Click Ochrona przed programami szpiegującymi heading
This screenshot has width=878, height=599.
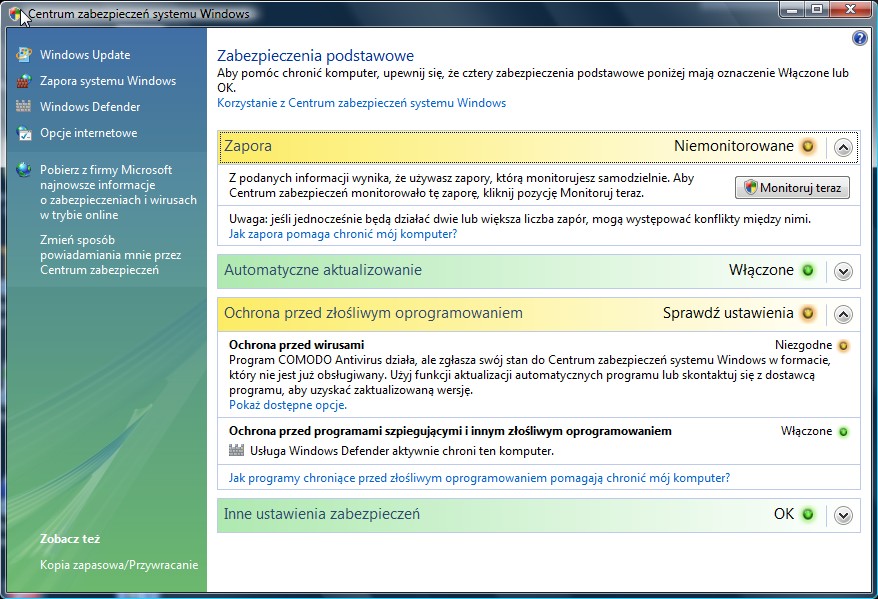click(450, 431)
